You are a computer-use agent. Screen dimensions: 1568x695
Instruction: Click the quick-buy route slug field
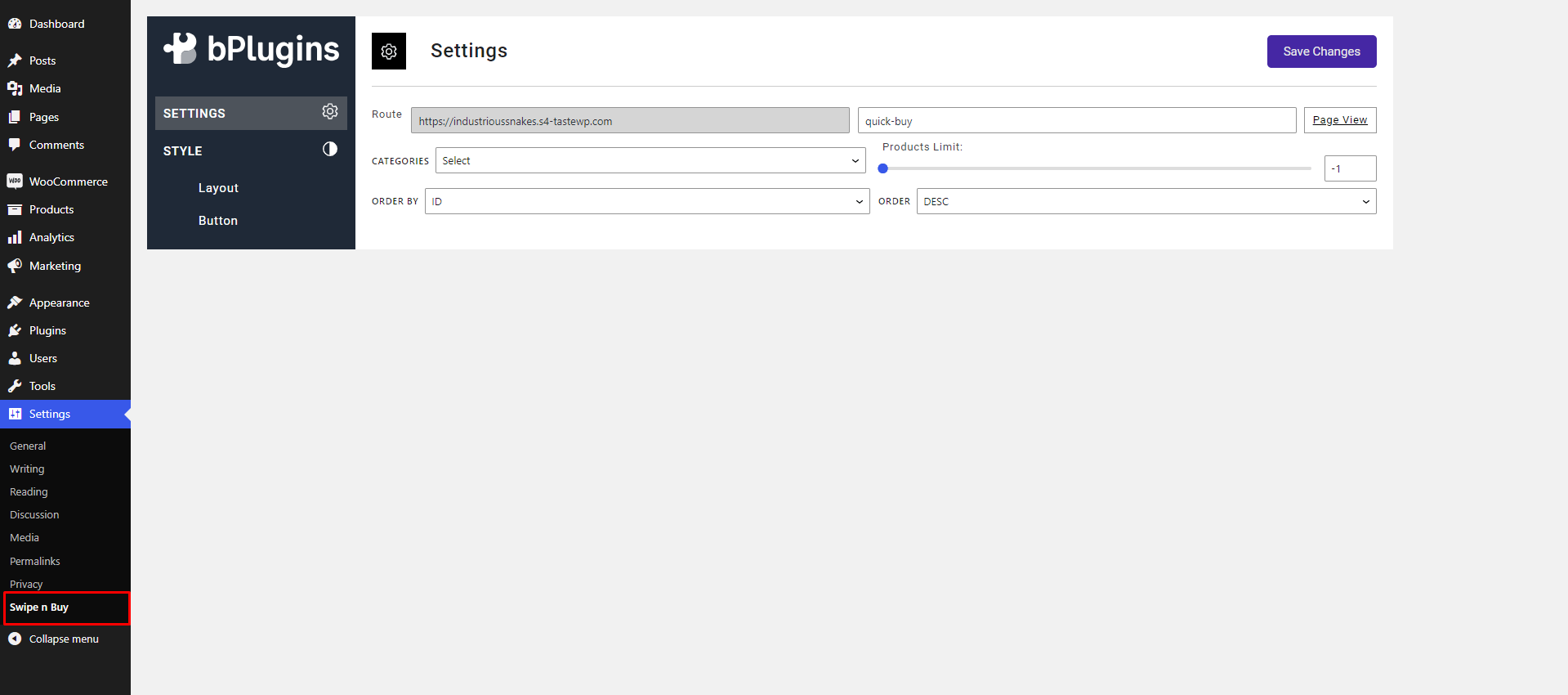click(x=1077, y=120)
